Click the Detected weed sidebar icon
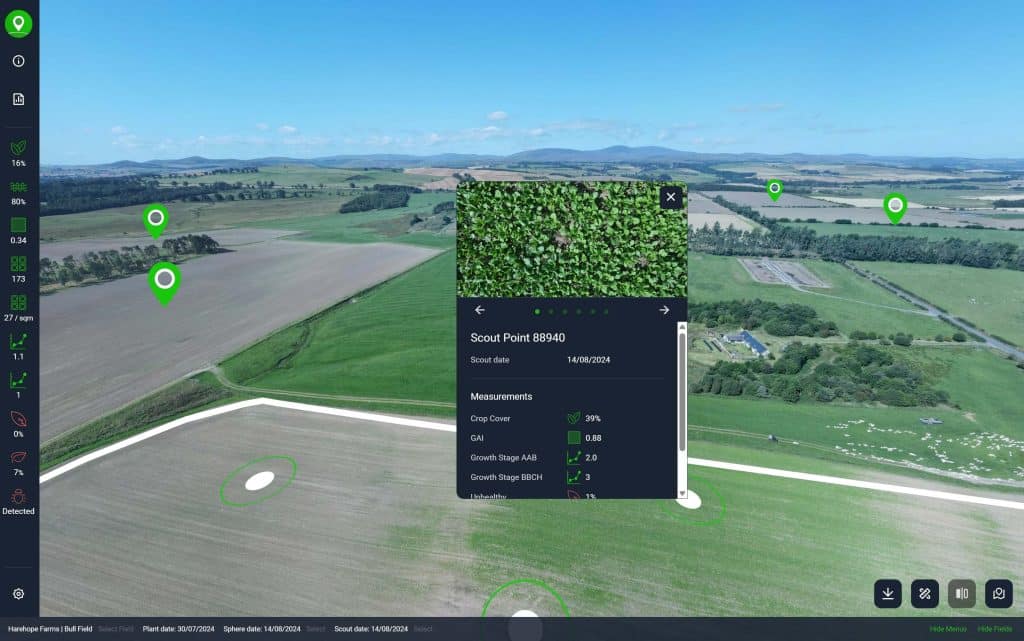The width and height of the screenshot is (1024, 641). (17, 496)
